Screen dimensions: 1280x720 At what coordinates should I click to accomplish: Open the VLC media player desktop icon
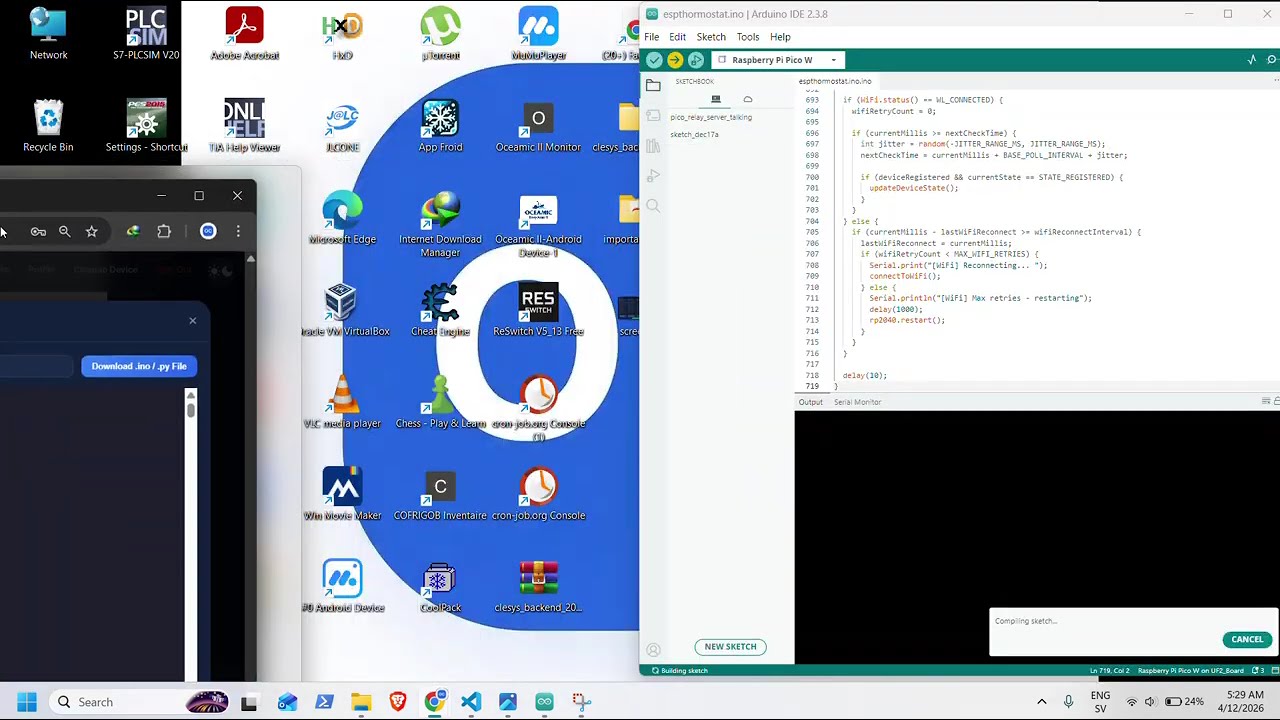tap(342, 402)
